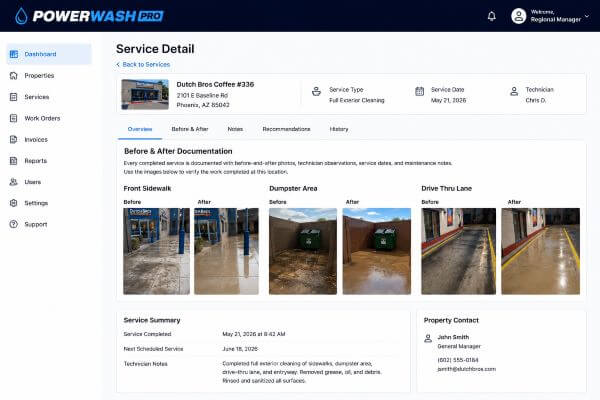
Task: Click the Support question mark icon
Action: click(14, 224)
